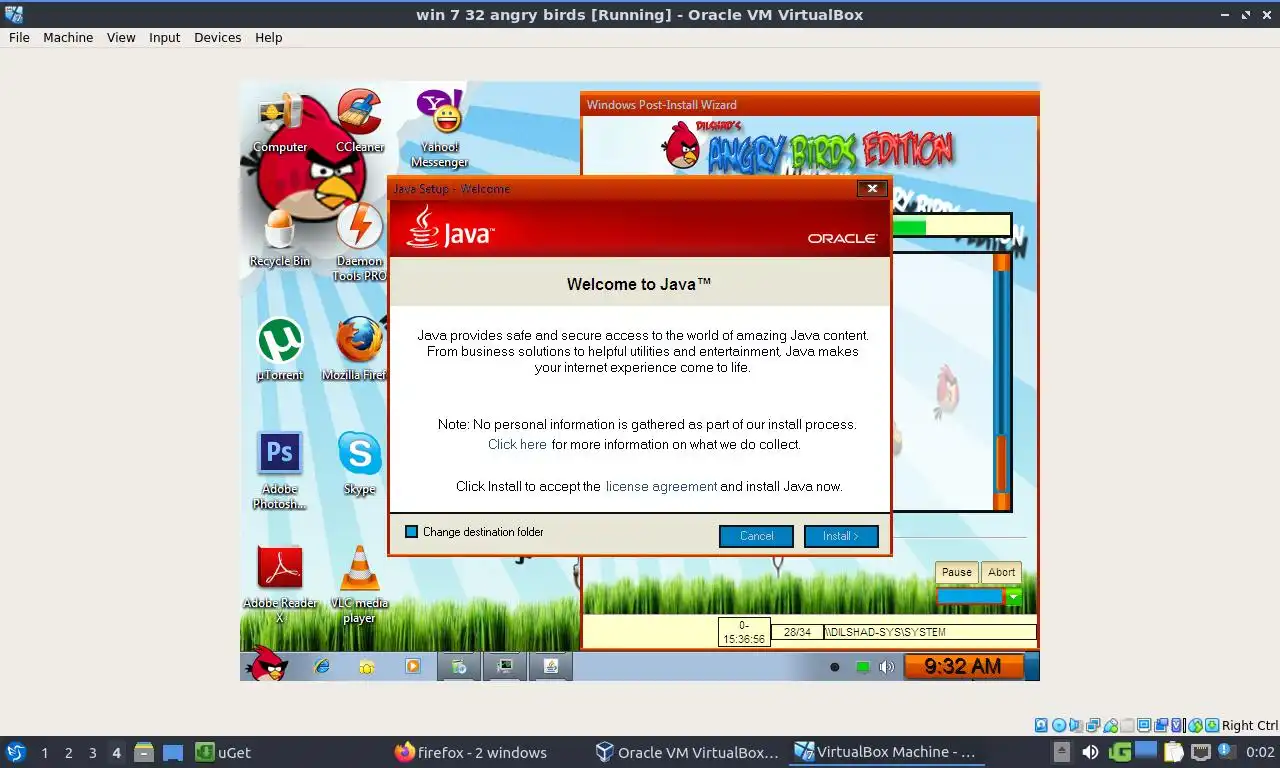Switch to host workspace 1
This screenshot has height=768, width=1280.
(x=44, y=753)
